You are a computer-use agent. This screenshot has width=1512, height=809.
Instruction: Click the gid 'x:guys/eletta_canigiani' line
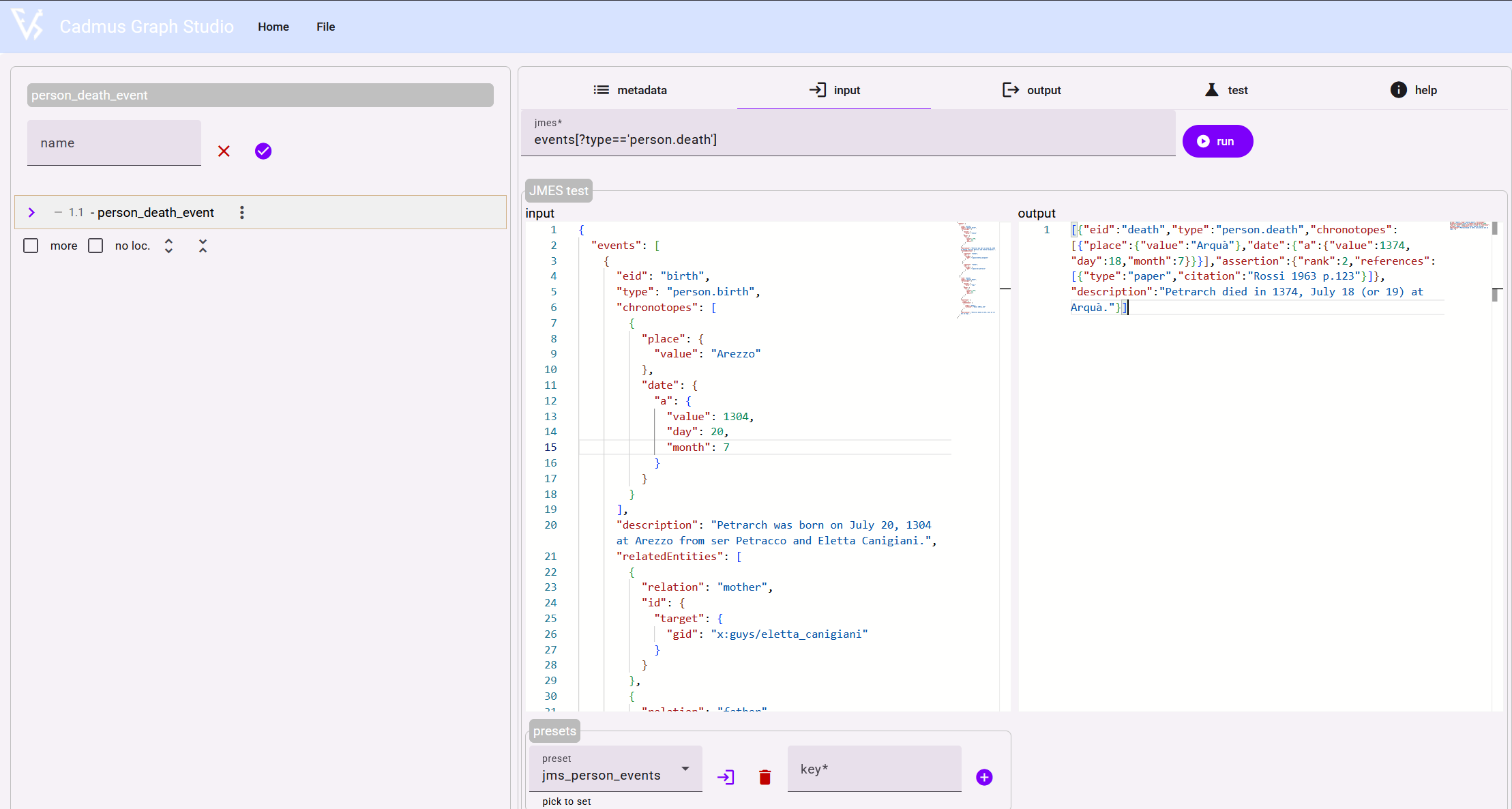point(767,634)
